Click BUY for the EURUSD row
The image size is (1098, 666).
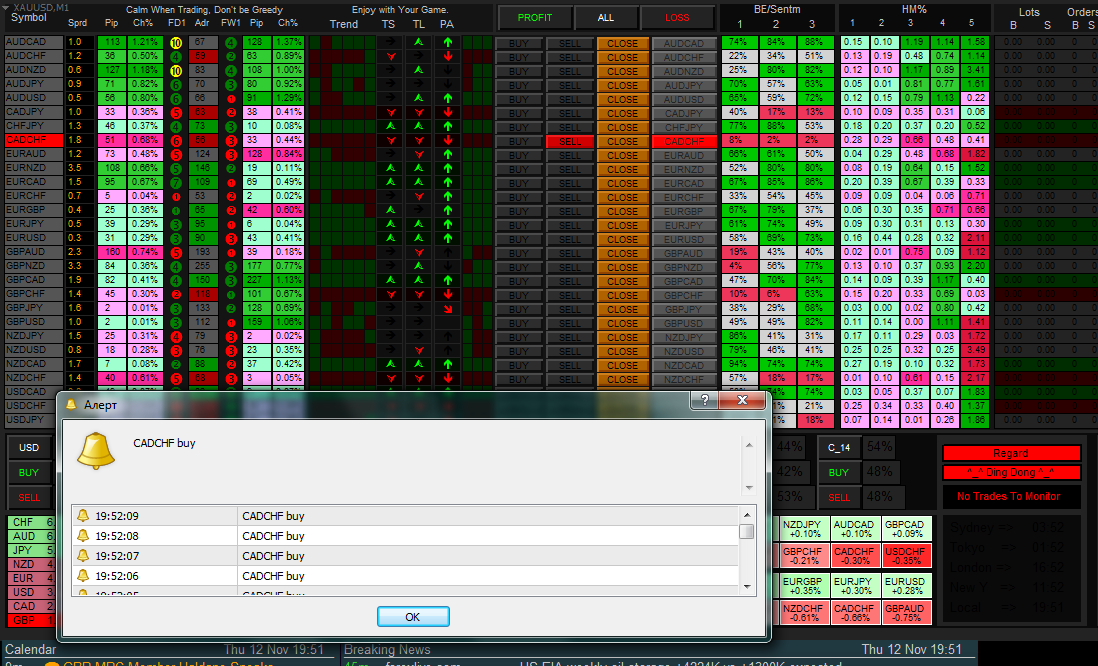[519, 240]
